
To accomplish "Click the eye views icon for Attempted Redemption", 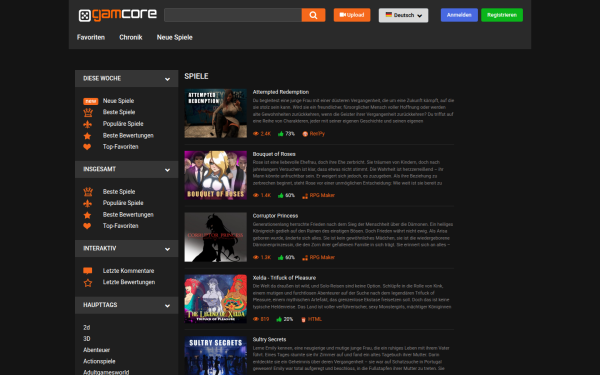I will click(256, 134).
